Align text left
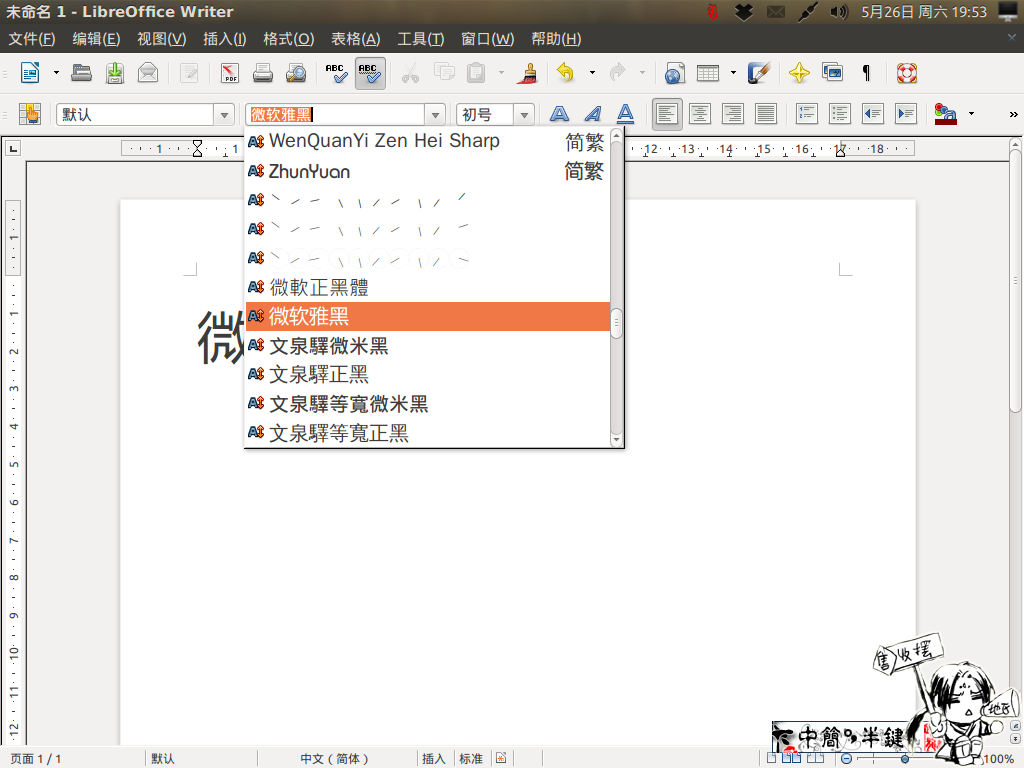1024x768 pixels. tap(667, 114)
